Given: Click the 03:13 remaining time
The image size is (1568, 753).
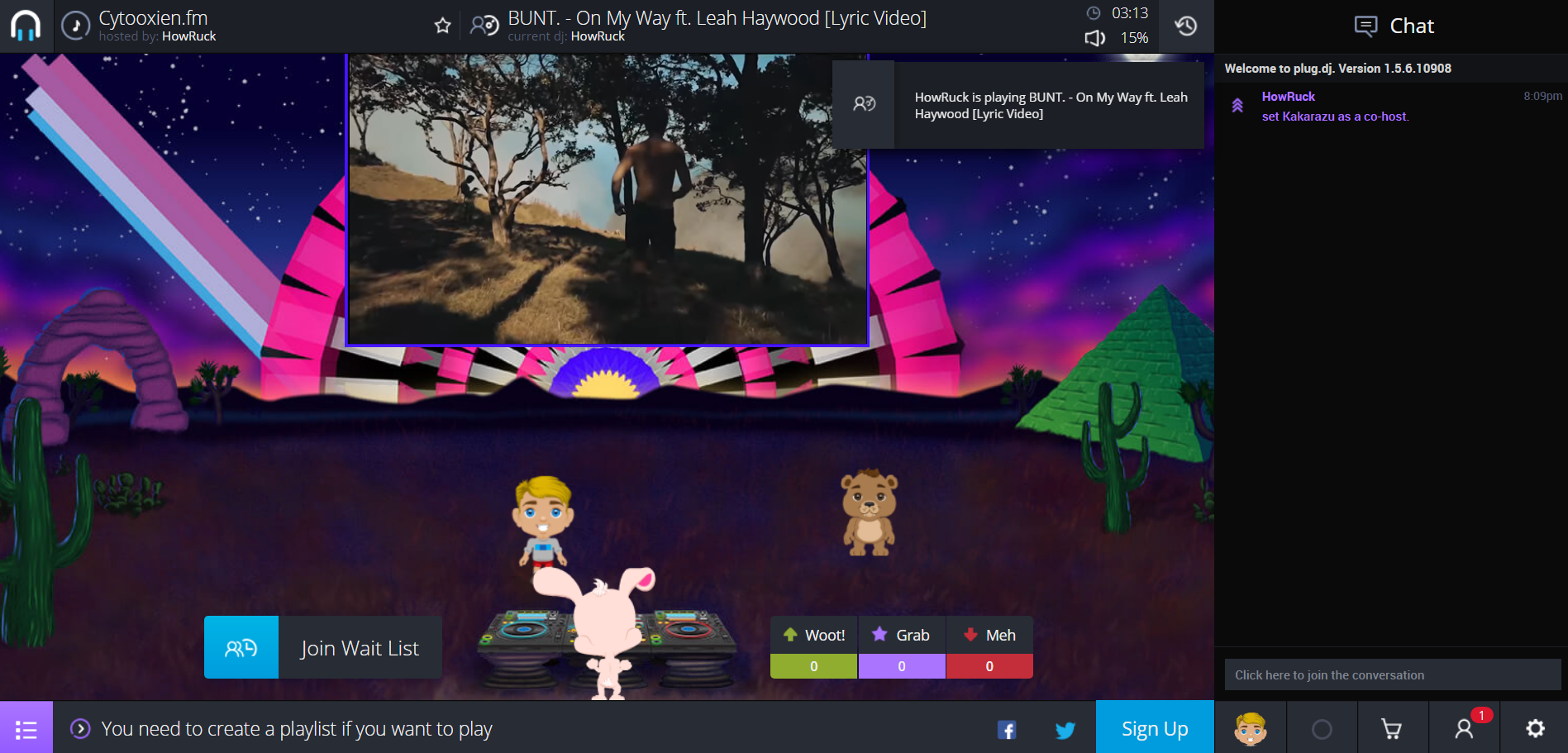Looking at the screenshot, I should click(1130, 13).
